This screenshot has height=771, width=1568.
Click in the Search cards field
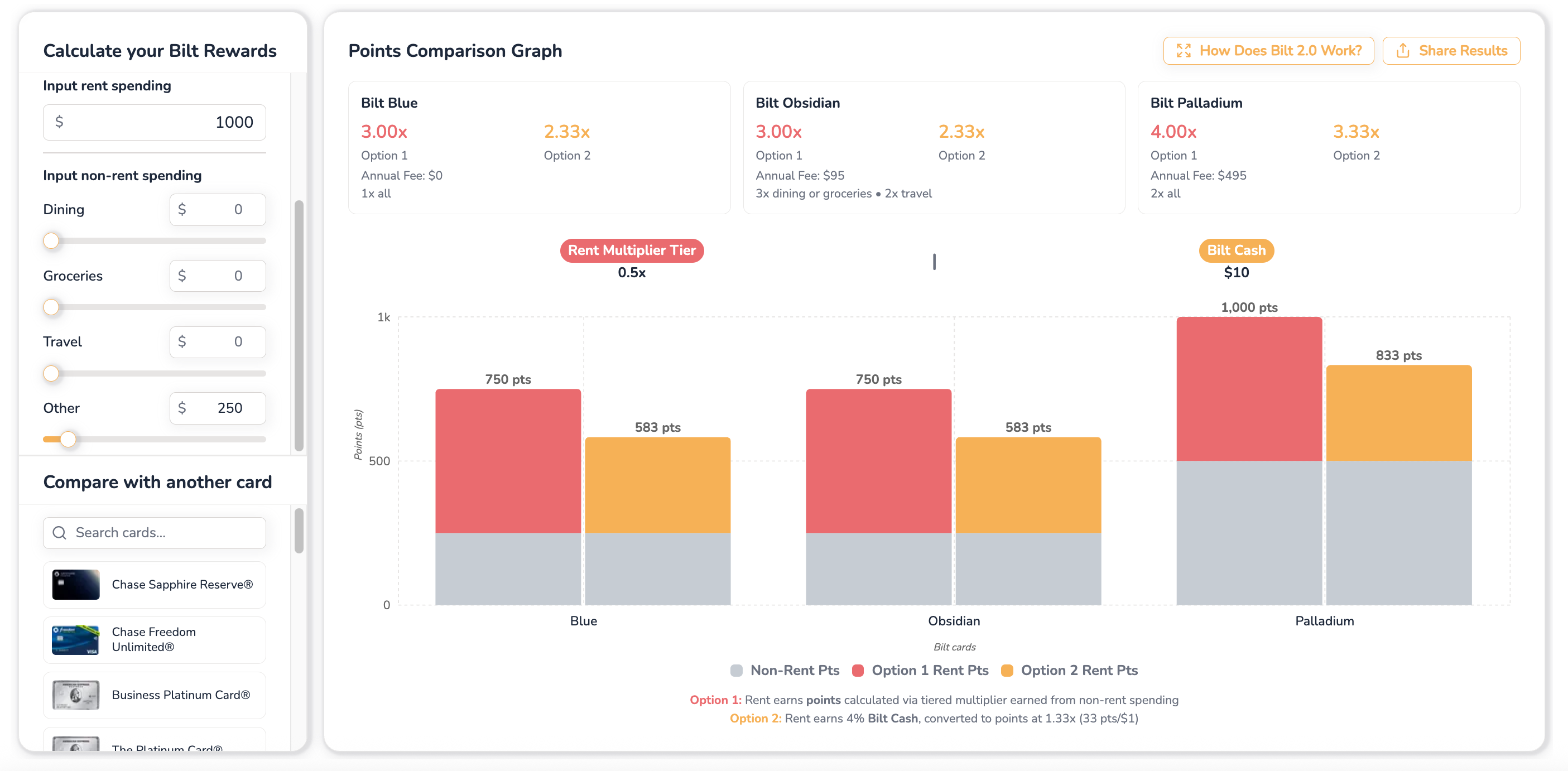(155, 532)
